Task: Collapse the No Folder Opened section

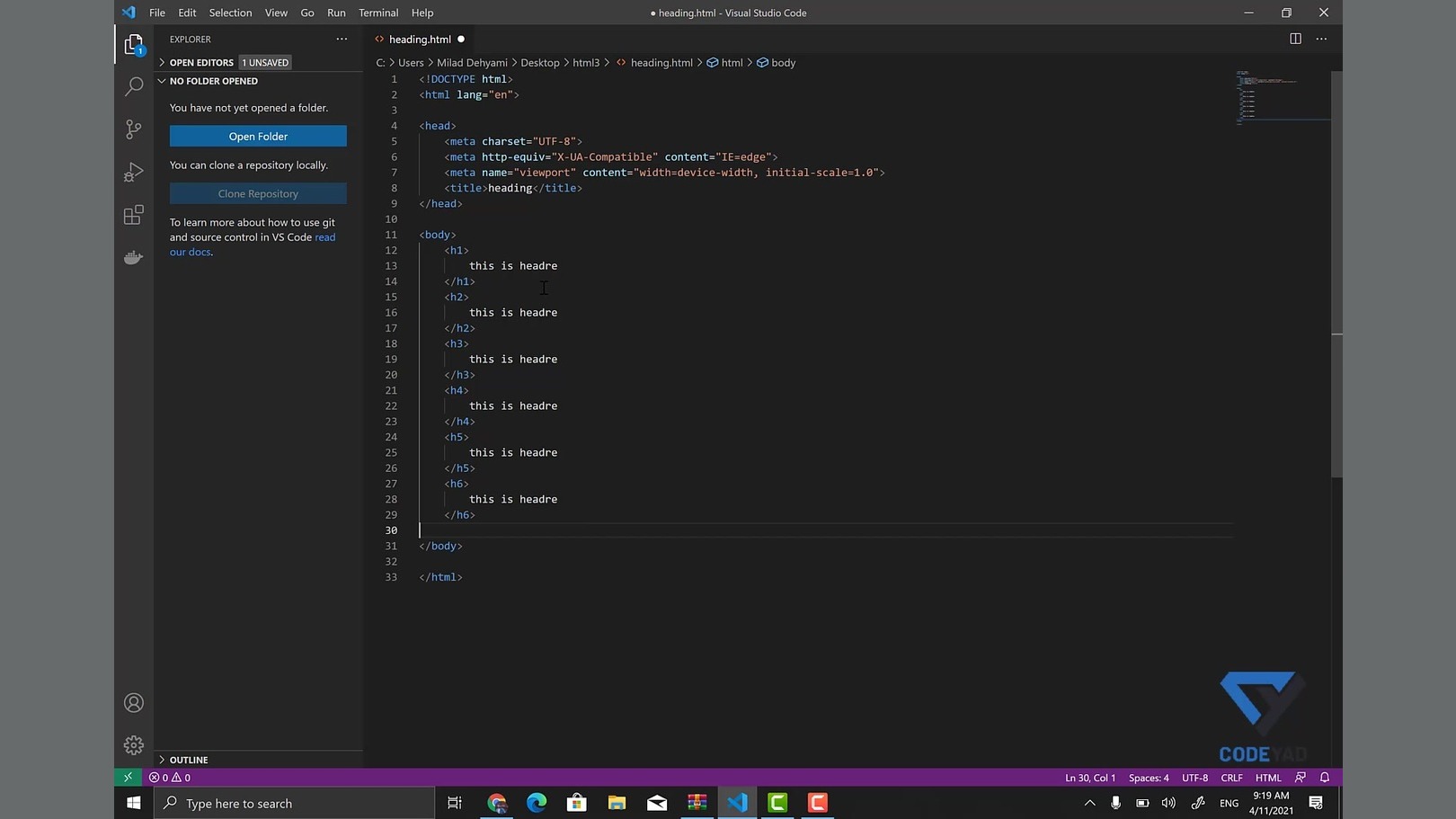Action: point(213,81)
